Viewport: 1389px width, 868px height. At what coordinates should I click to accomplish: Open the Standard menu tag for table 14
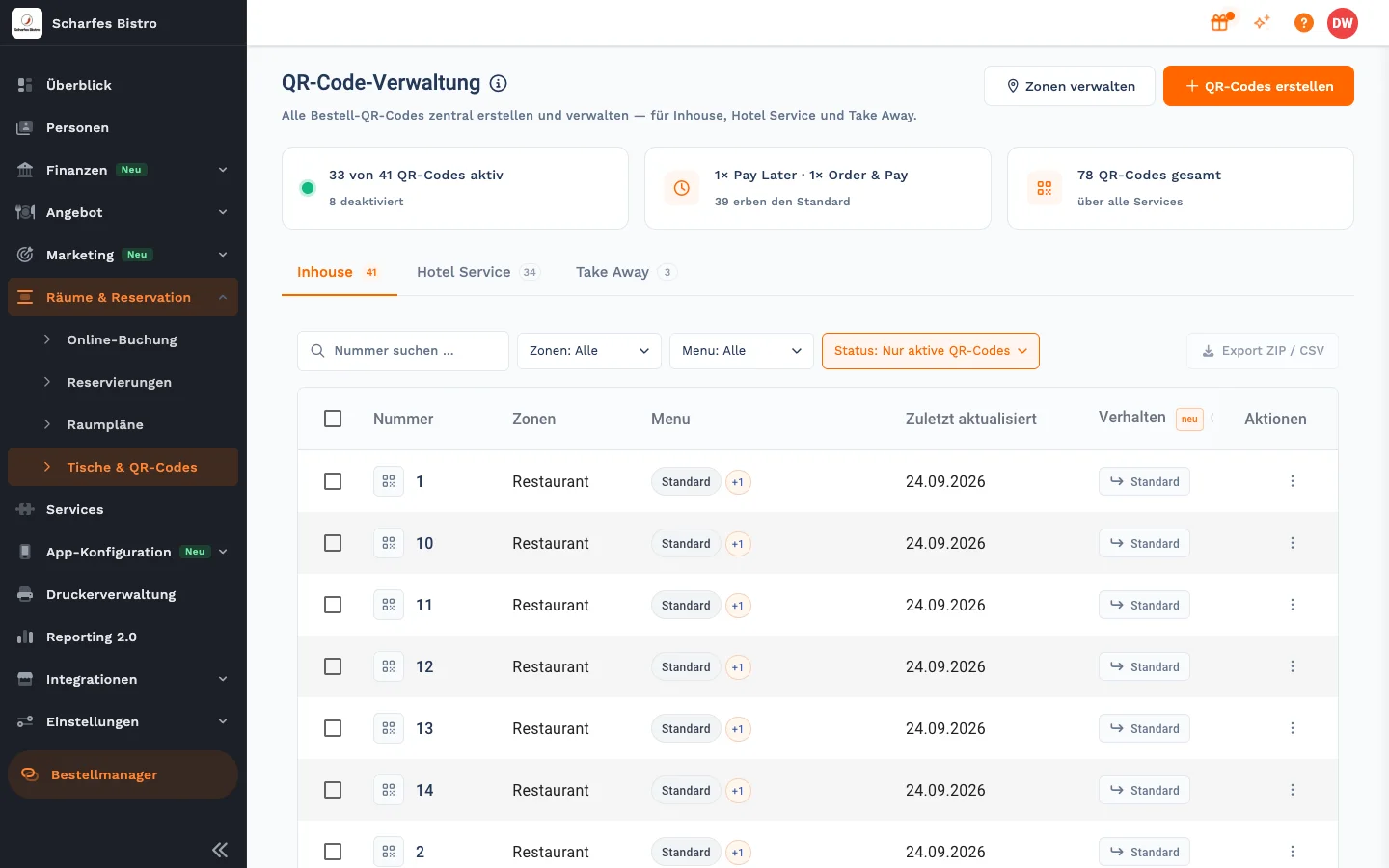pos(686,790)
